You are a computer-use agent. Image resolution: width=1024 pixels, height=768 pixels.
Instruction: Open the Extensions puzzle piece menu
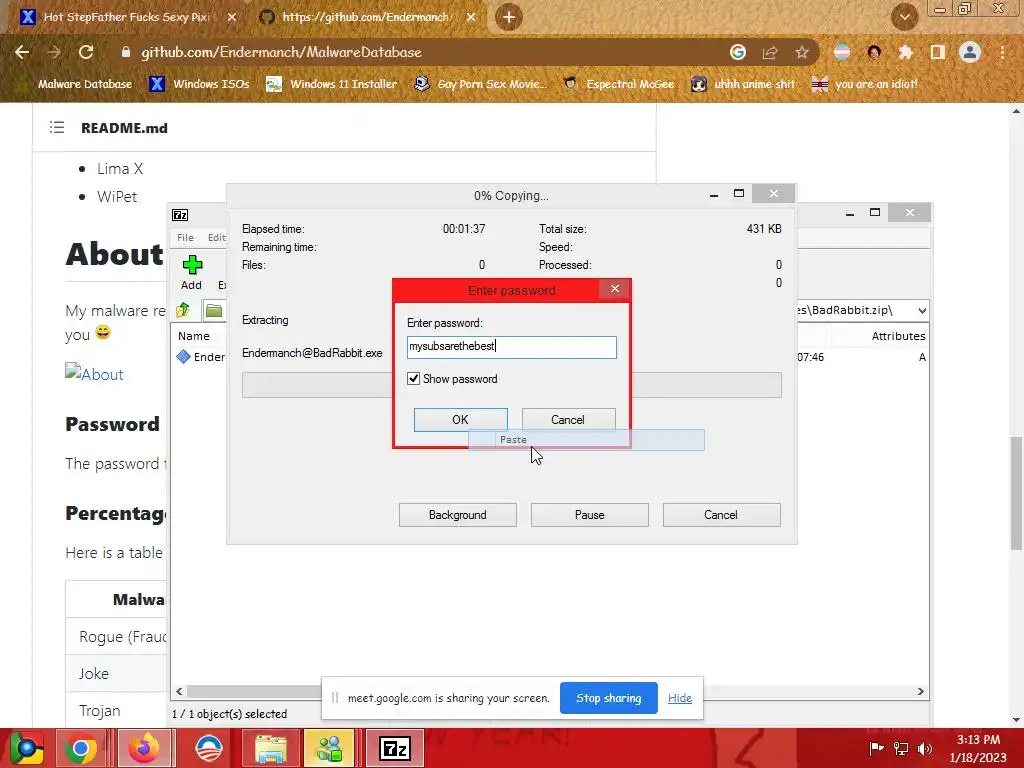pyautogui.click(x=905, y=52)
